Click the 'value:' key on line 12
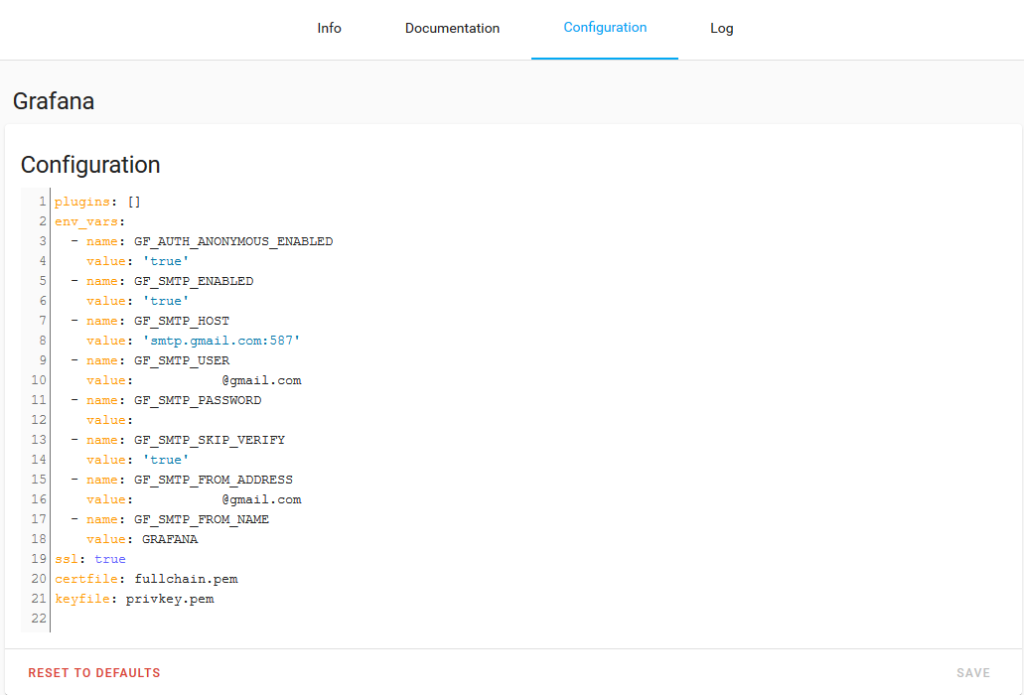1024x695 pixels. (x=110, y=420)
